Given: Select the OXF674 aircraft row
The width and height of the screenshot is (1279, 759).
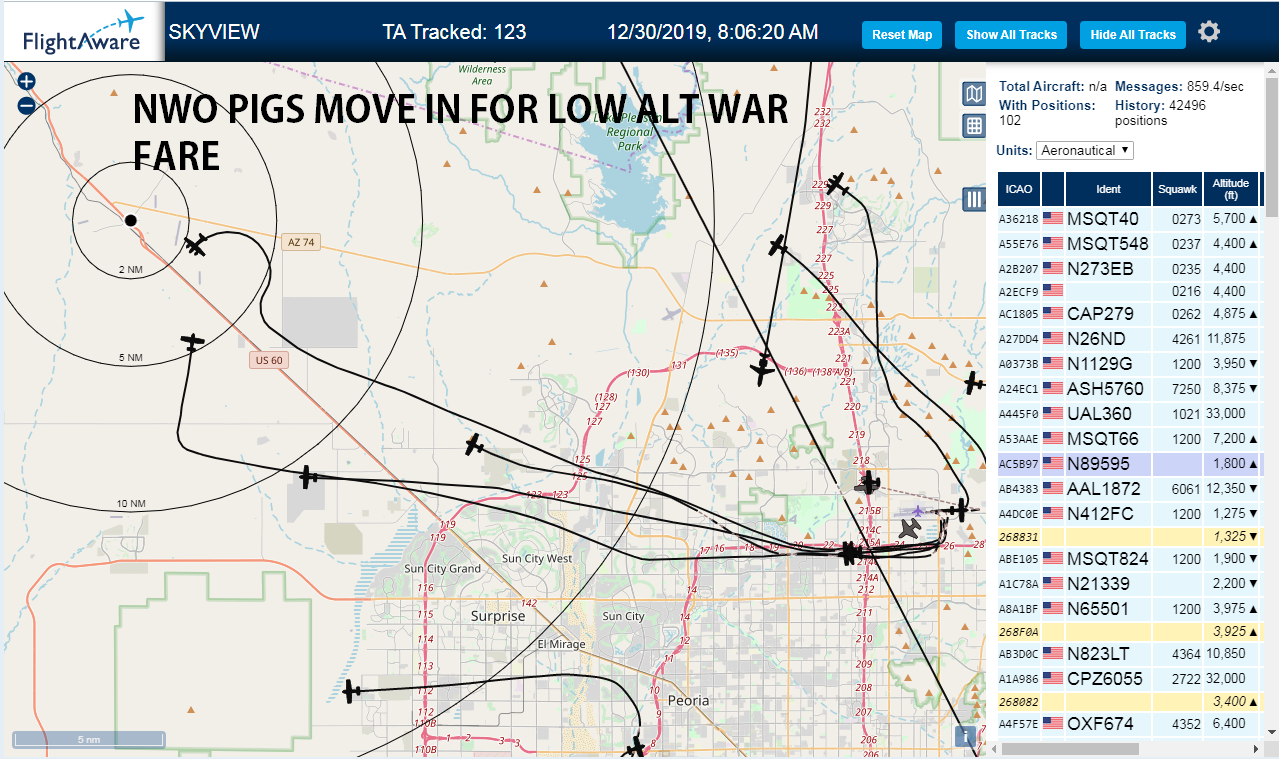Looking at the screenshot, I should pos(1130,723).
